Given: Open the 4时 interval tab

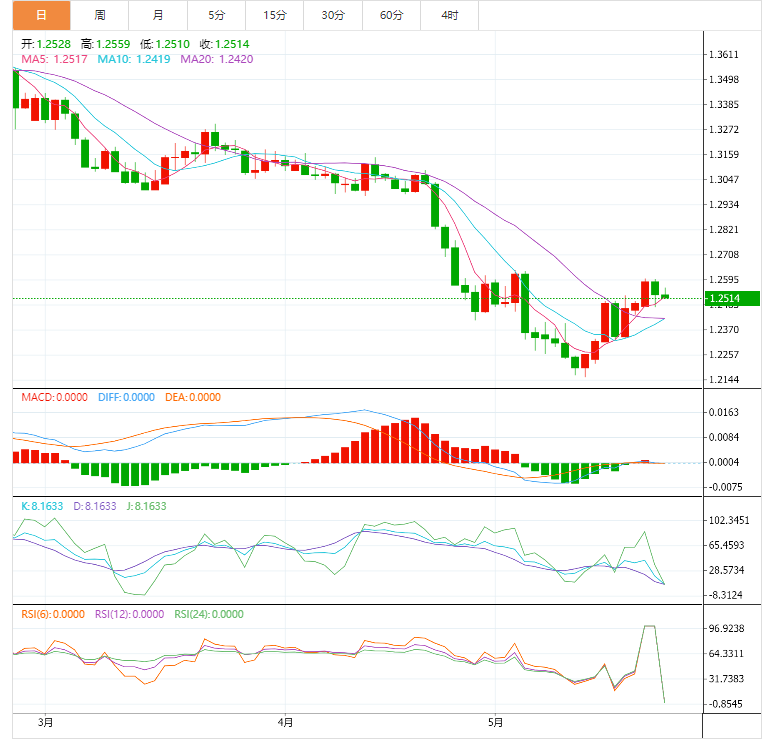Looking at the screenshot, I should tap(450, 15).
